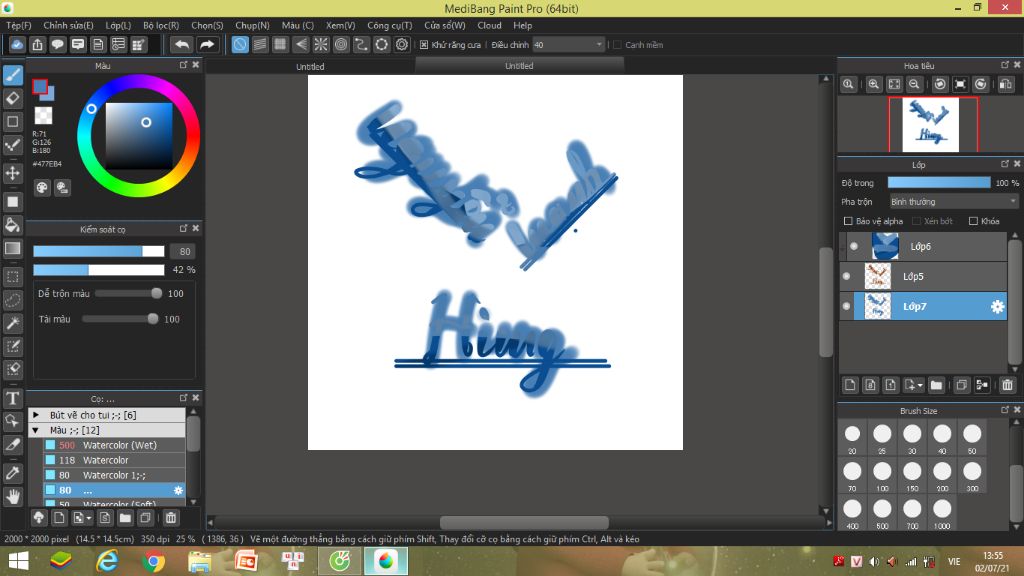Adjust the Dễ trộn màu slider
This screenshot has width=1024, height=576.
pyautogui.click(x=129, y=294)
